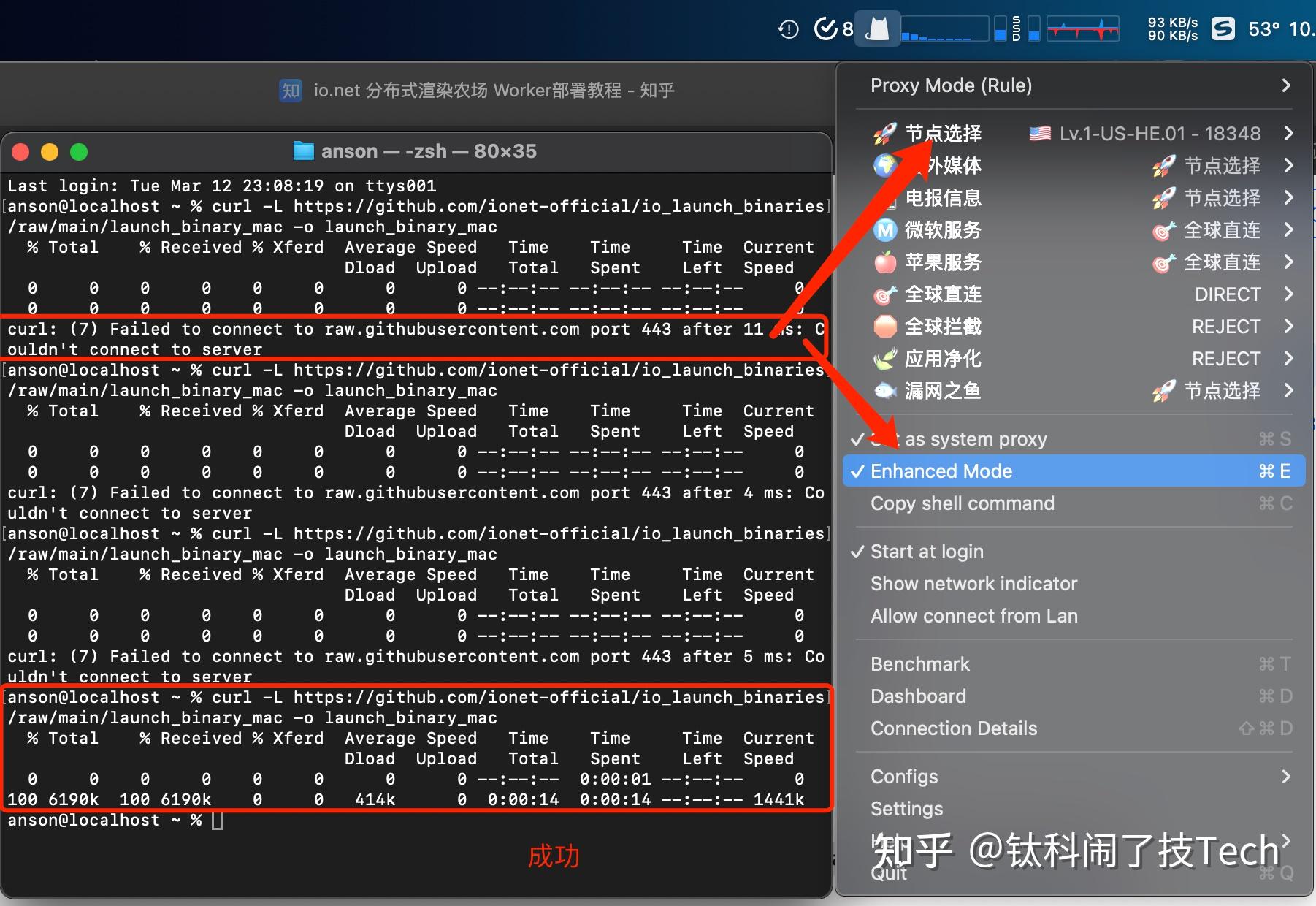Expand the 节点选择 Lv.1-US-HE.01 submenu
1316x906 pixels.
(1074, 134)
